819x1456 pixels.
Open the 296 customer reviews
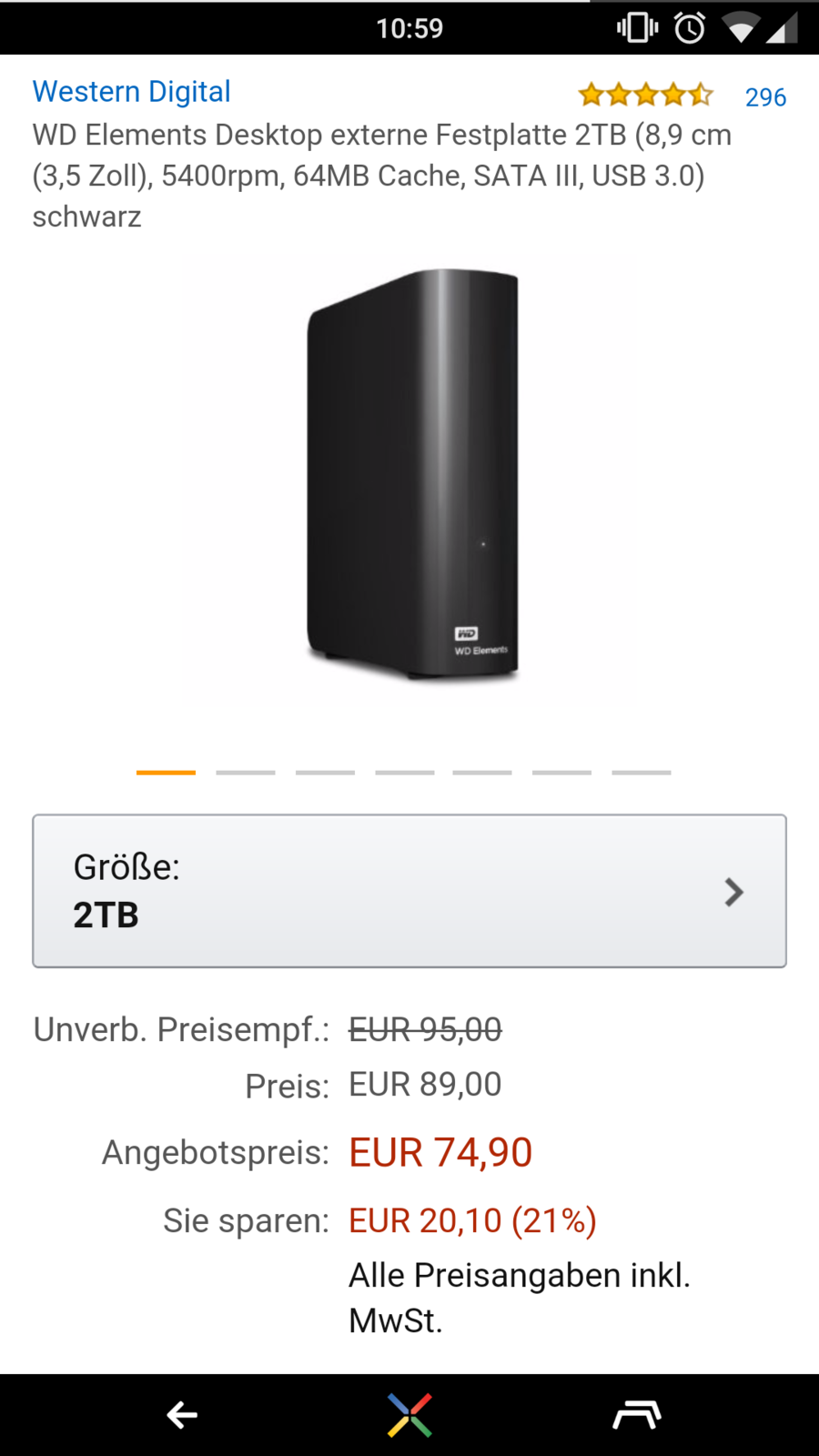(765, 97)
